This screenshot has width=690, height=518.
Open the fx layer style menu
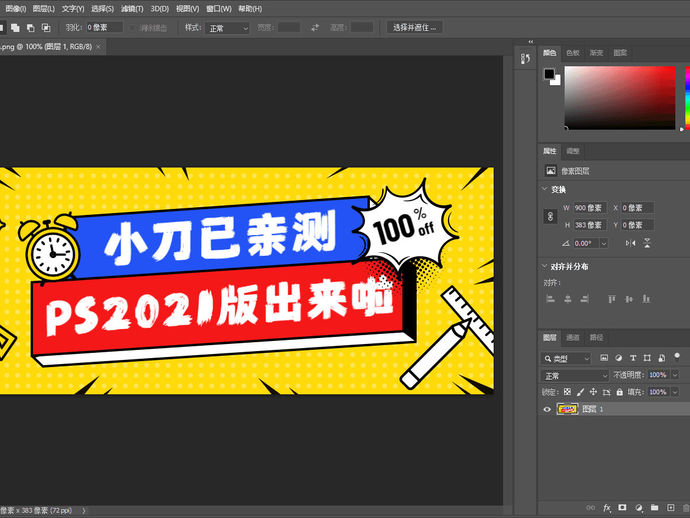tap(607, 507)
